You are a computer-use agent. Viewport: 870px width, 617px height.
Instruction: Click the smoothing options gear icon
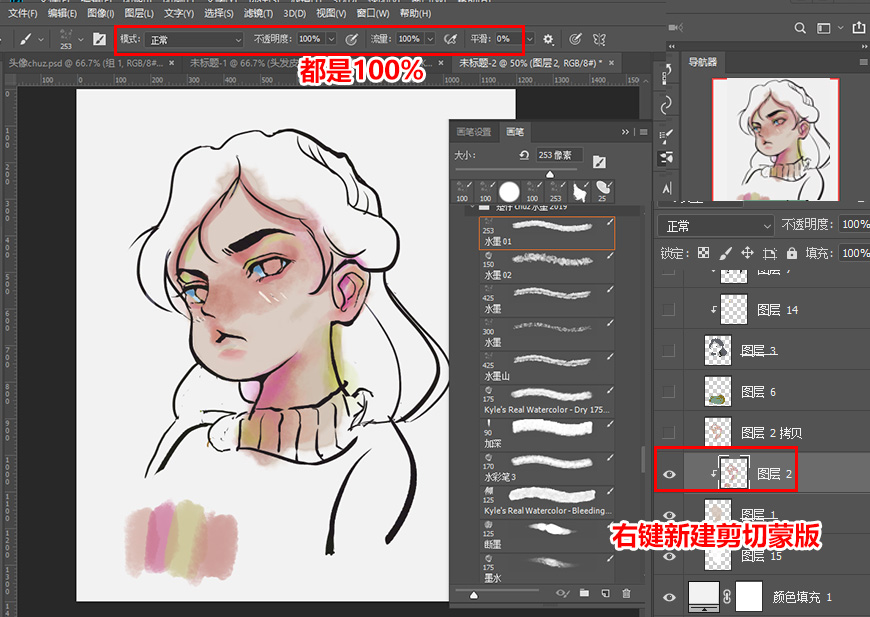(x=548, y=39)
